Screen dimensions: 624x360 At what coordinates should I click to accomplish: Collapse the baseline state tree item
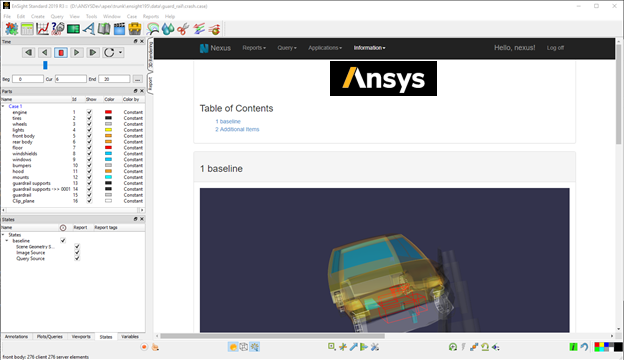[x=7, y=241]
